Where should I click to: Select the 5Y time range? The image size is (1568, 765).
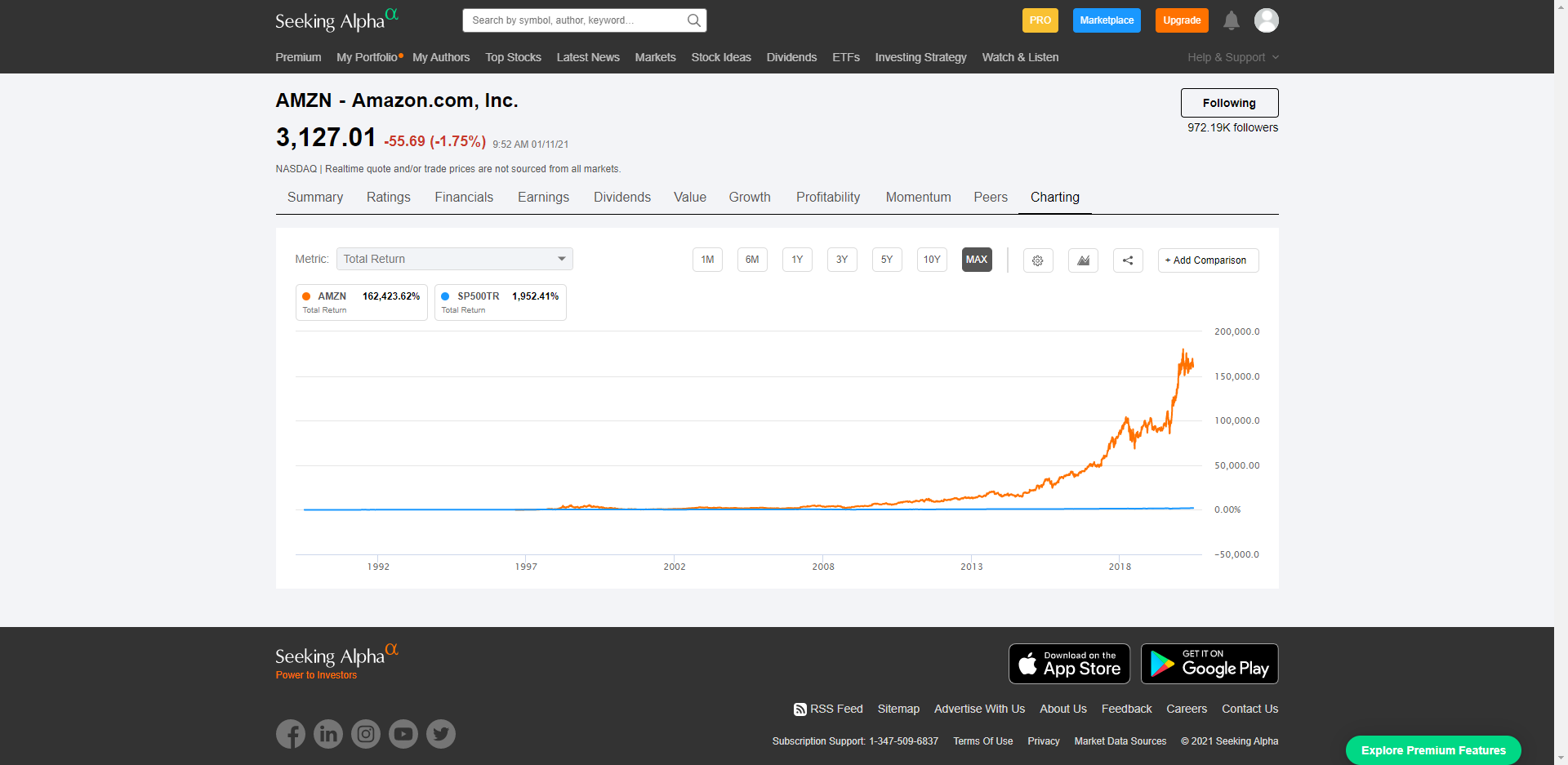[887, 260]
